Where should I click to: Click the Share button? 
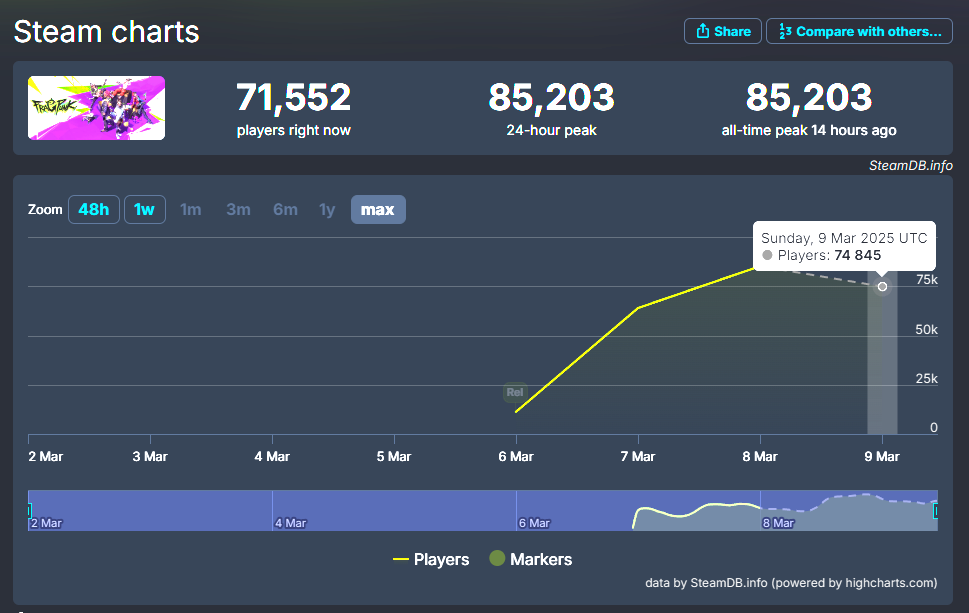click(722, 32)
